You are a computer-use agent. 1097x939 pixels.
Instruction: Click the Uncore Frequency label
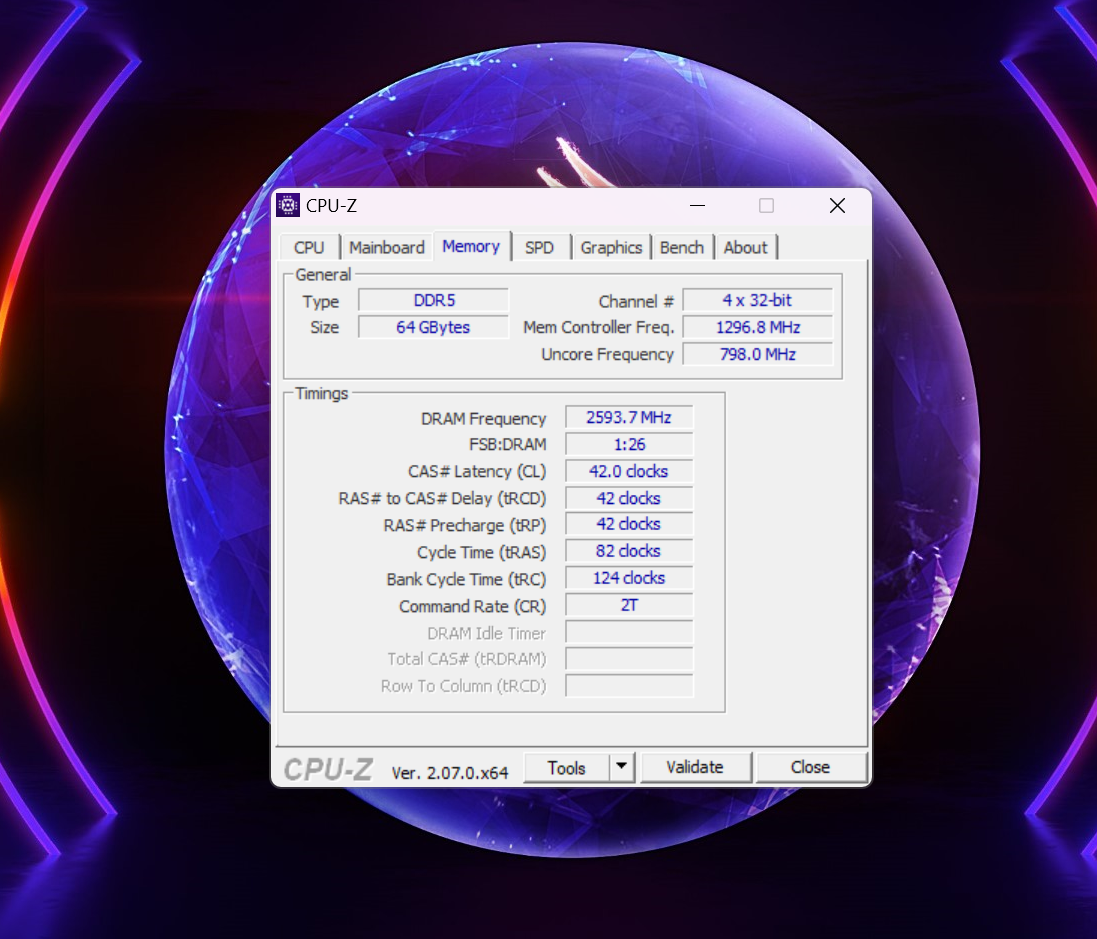[607, 355]
